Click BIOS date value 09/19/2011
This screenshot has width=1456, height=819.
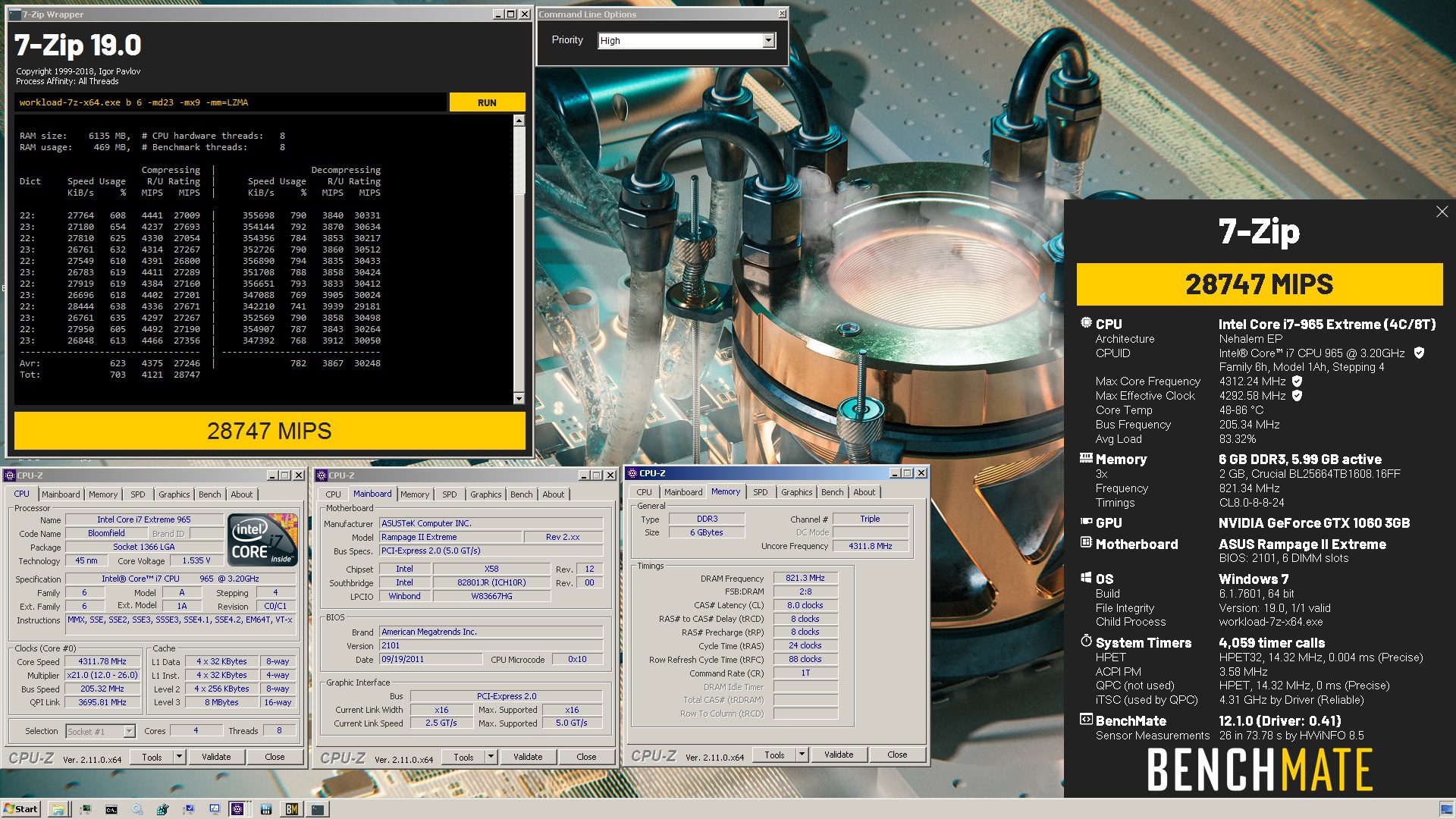pos(430,659)
